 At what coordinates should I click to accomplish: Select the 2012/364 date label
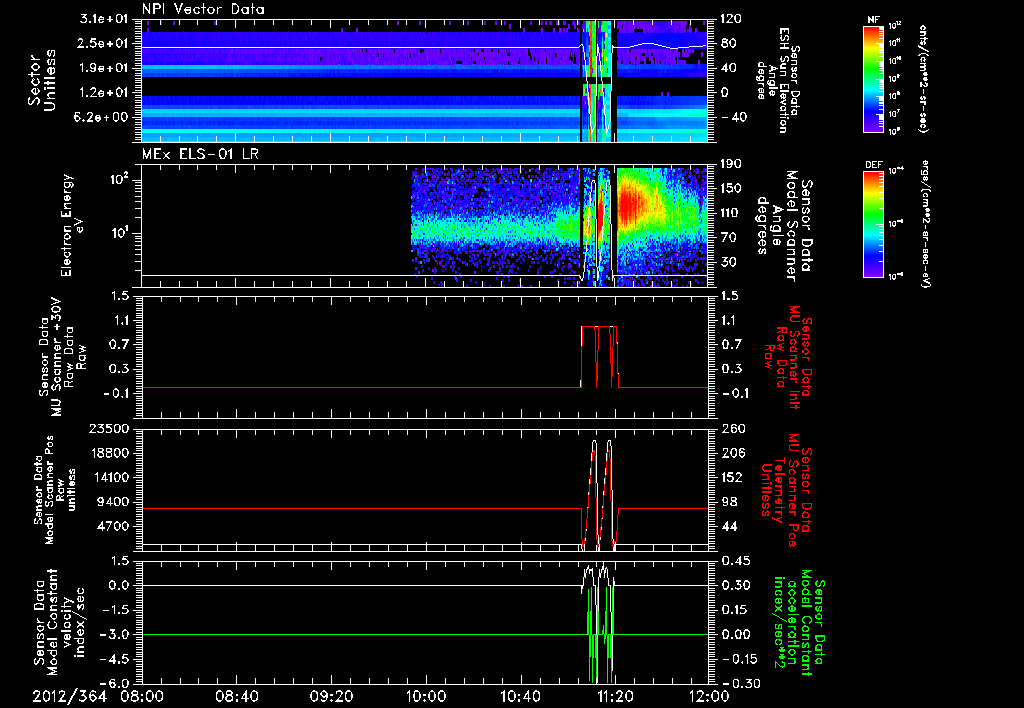70,696
